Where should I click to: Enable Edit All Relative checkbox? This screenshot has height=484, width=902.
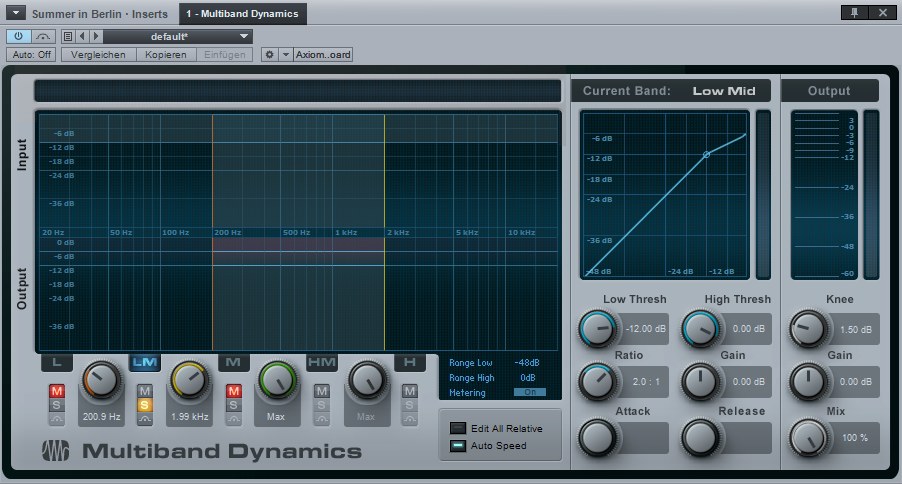coord(458,428)
